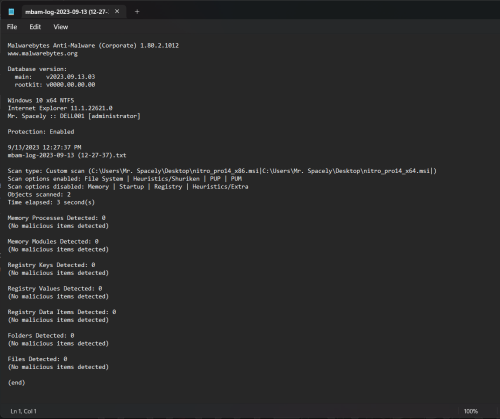Click the Windows 10 x64 NTFS line
The image size is (500, 419).
pyautogui.click(x=41, y=100)
